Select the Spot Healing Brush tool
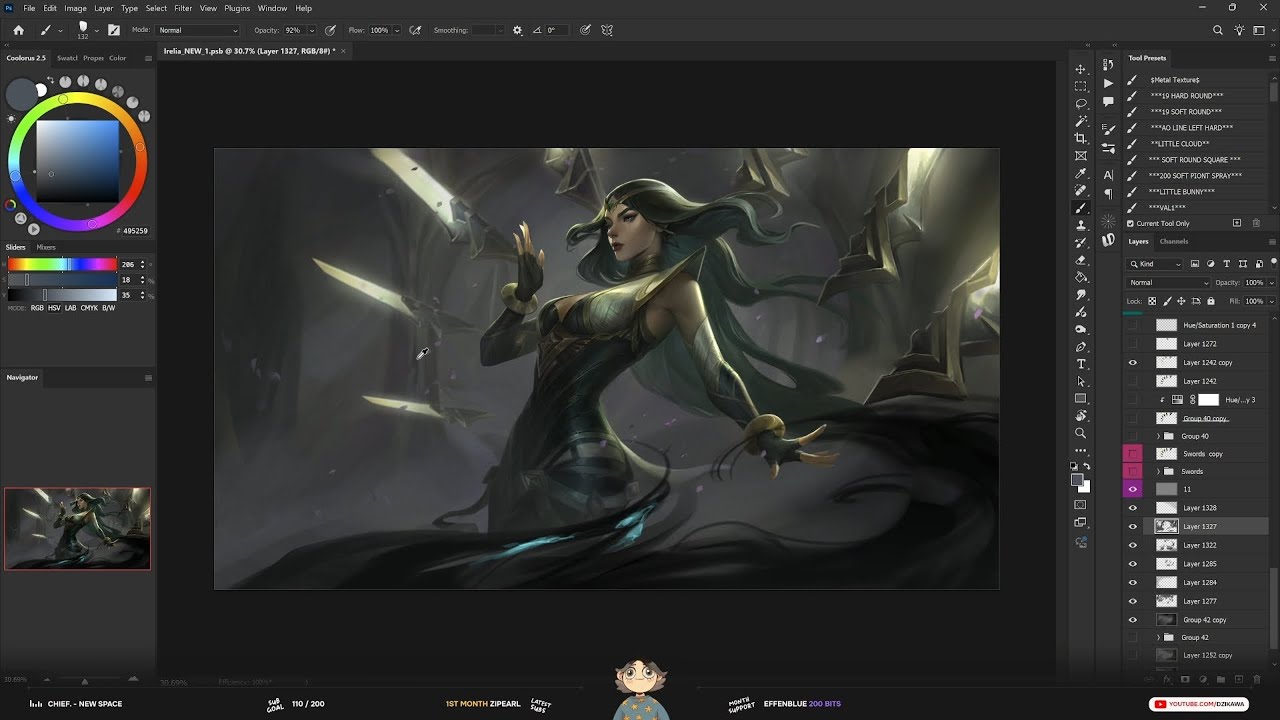The height and width of the screenshot is (720, 1280). 1080,190
